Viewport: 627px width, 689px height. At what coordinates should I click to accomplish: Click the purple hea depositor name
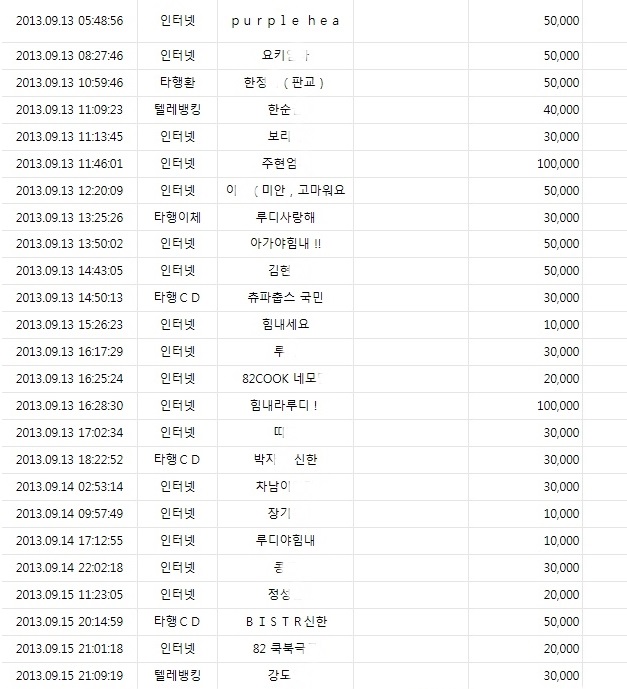coord(285,21)
